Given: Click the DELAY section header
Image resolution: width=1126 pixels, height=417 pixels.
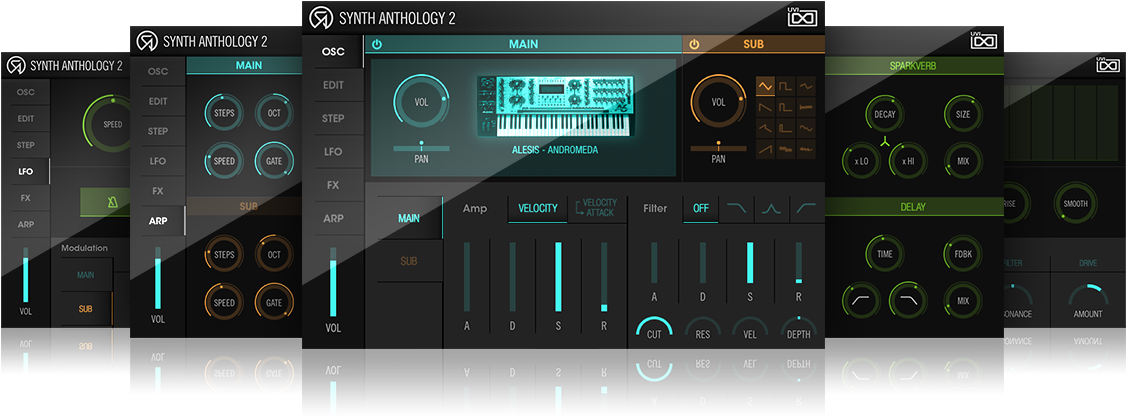Looking at the screenshot, I should coord(913,207).
